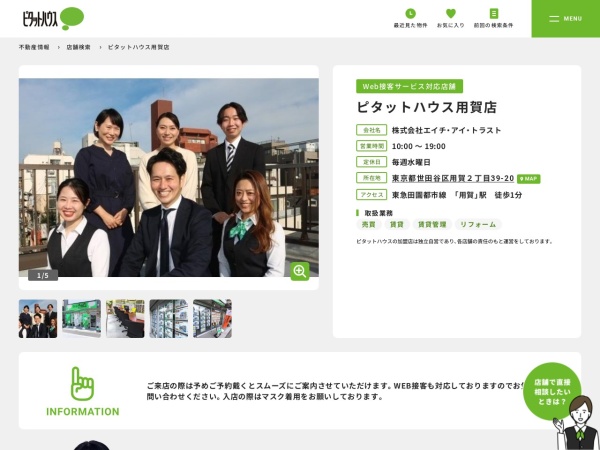Open recently viewed properties clock icon
Screen dimensions: 600x450
point(410,14)
